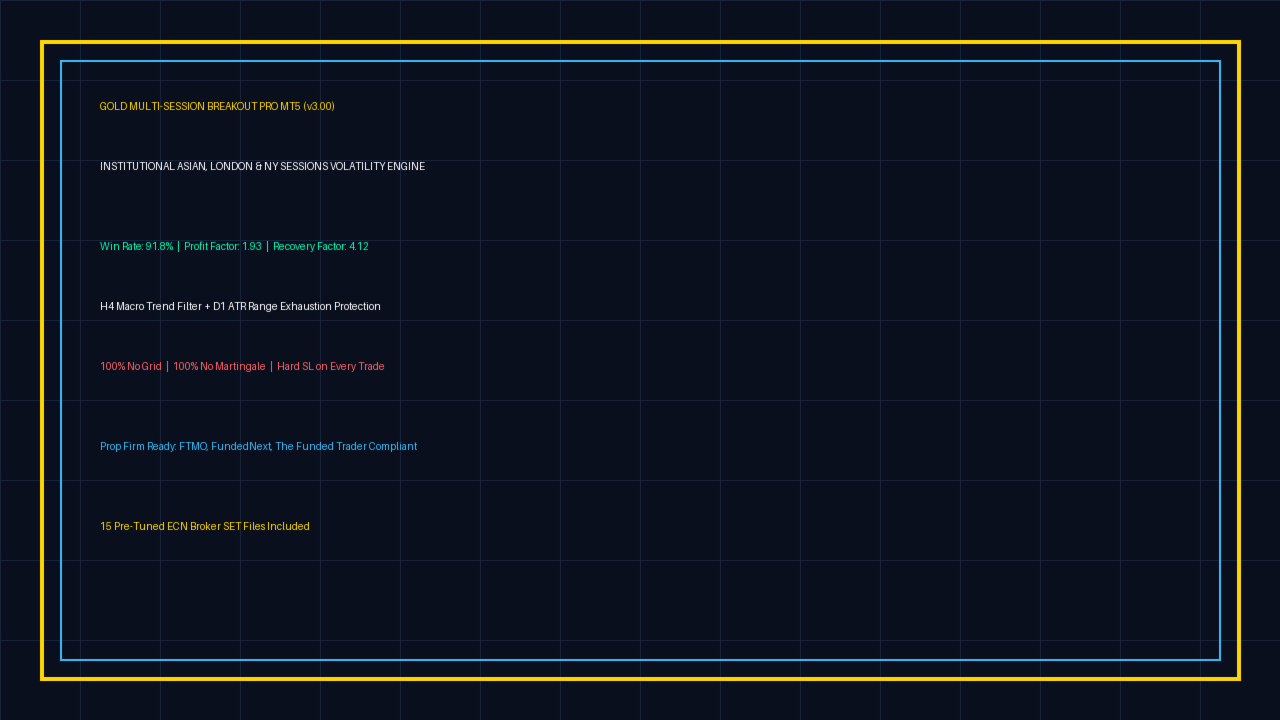This screenshot has width=1280, height=720.
Task: Click the '100% No Martingale' text
Action: (x=219, y=366)
